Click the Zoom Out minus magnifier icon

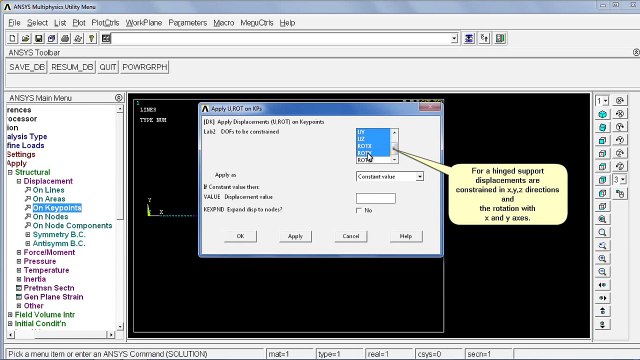[602, 271]
